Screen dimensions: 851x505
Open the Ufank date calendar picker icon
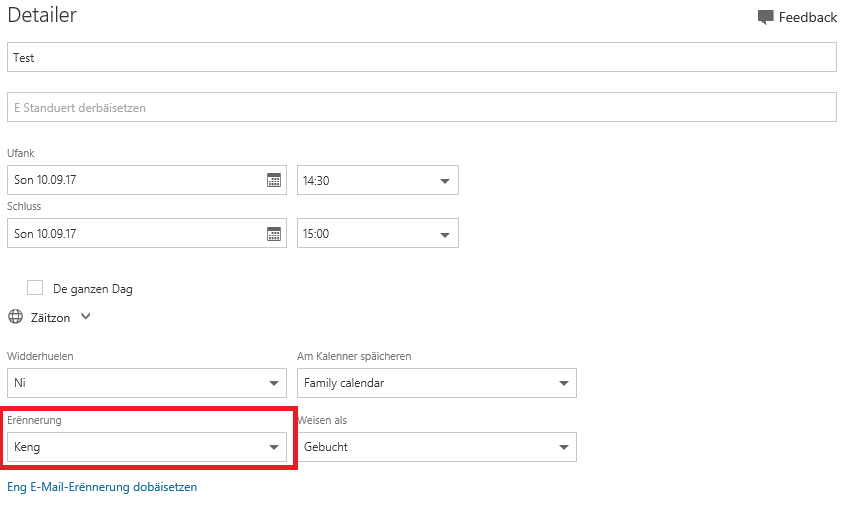click(274, 180)
